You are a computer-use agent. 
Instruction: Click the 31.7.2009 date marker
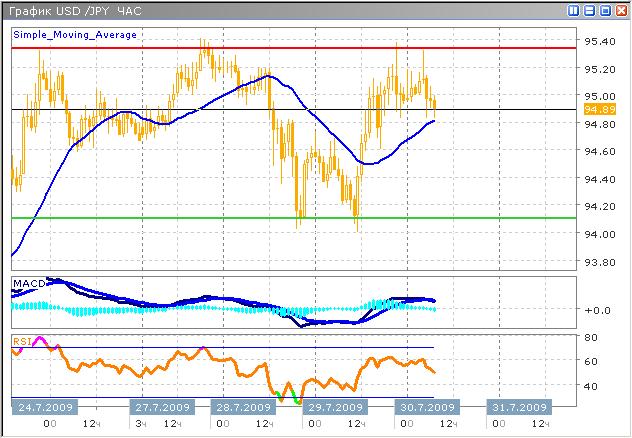[x=517, y=408]
